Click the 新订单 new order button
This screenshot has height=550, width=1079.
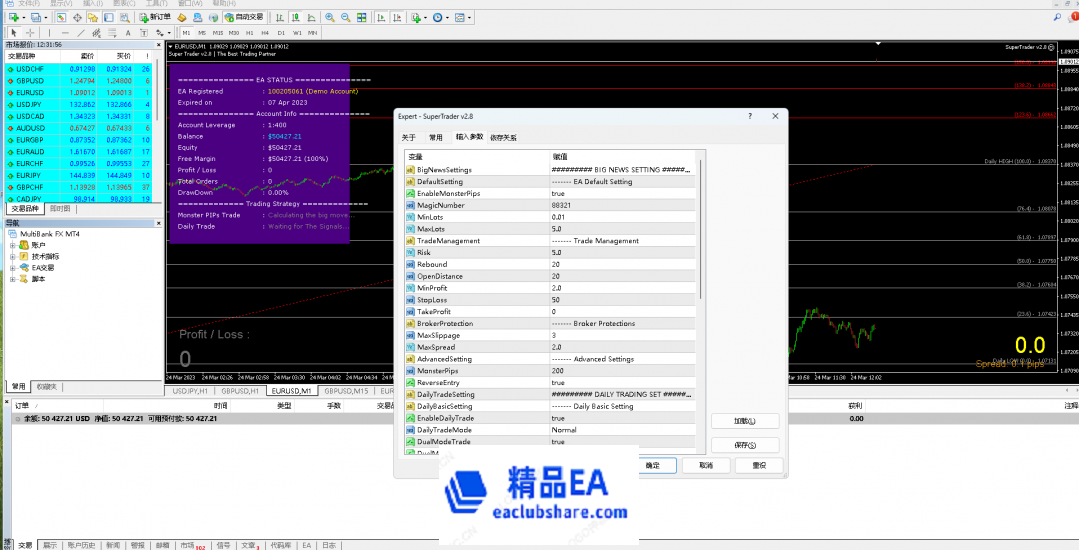tap(155, 17)
